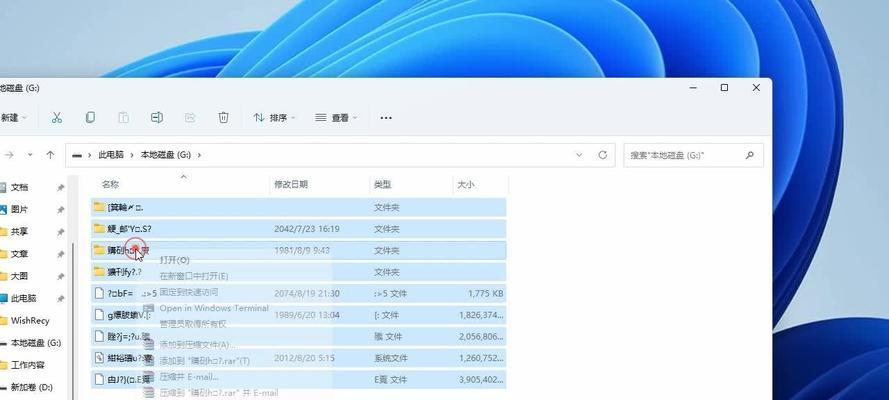
Task: Choose 固定到快速访问 in the context menu
Action: pos(188,292)
